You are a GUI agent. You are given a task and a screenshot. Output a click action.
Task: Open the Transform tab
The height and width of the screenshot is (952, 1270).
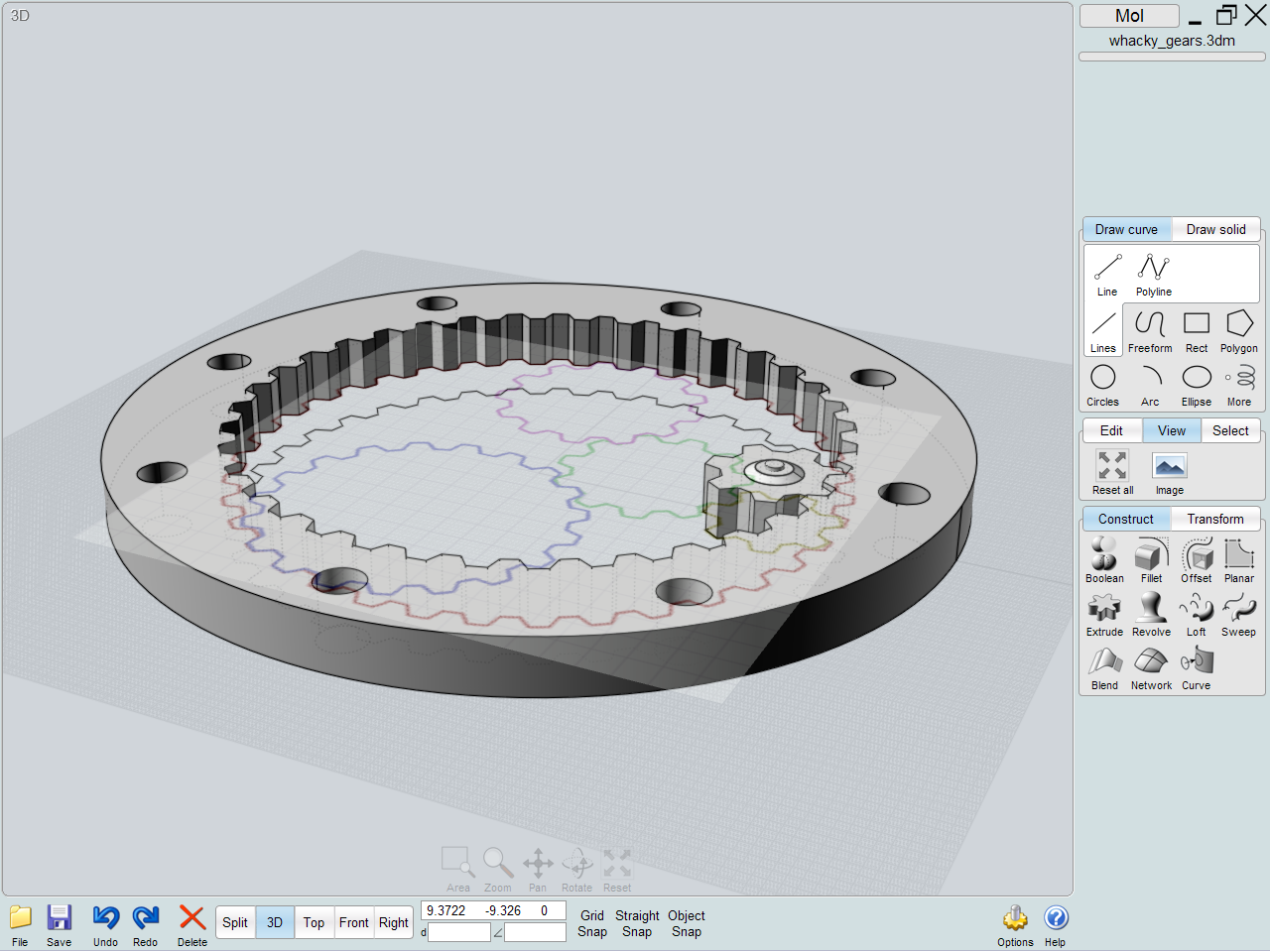(1215, 519)
